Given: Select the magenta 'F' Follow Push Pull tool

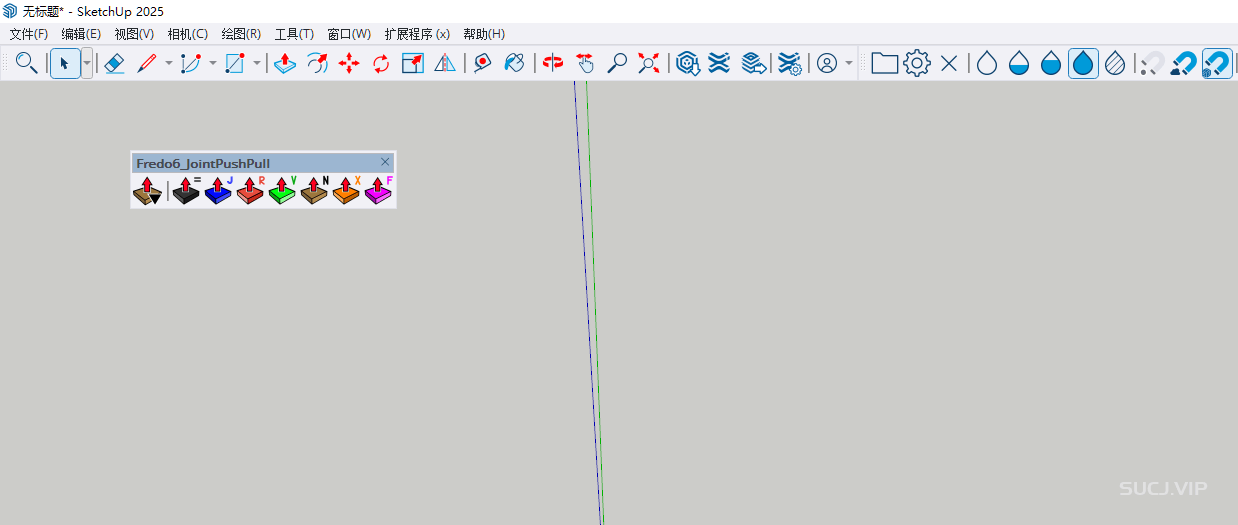Looking at the screenshot, I should pos(378,190).
